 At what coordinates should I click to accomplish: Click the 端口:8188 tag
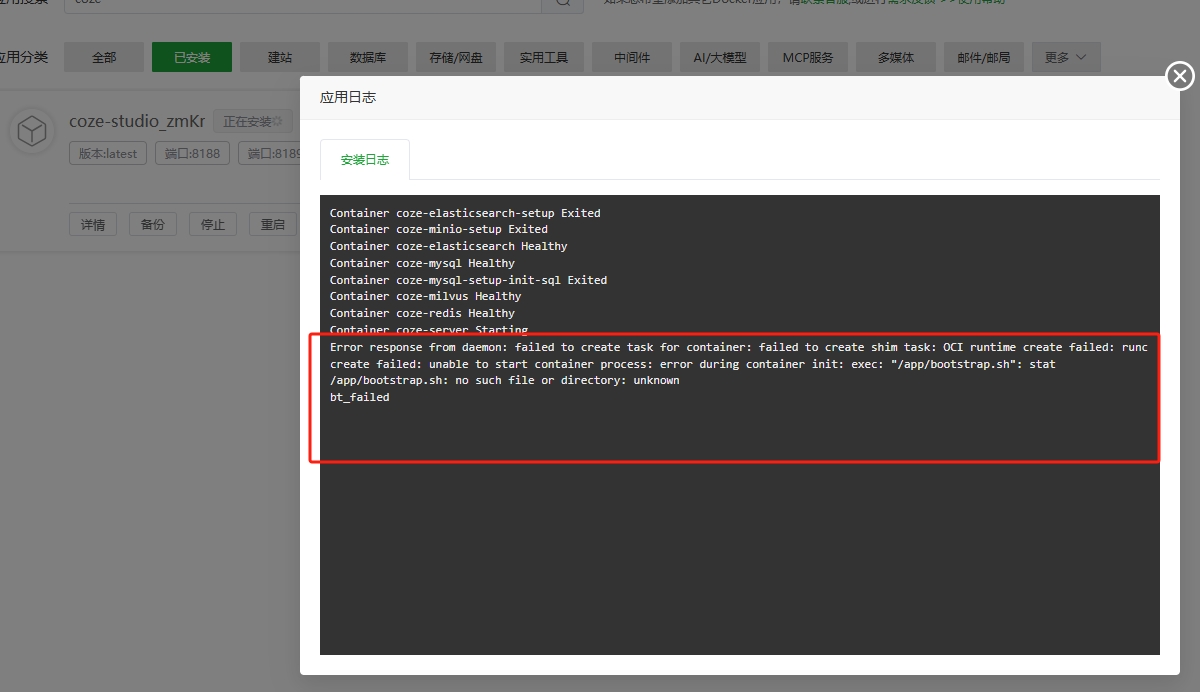(x=192, y=153)
